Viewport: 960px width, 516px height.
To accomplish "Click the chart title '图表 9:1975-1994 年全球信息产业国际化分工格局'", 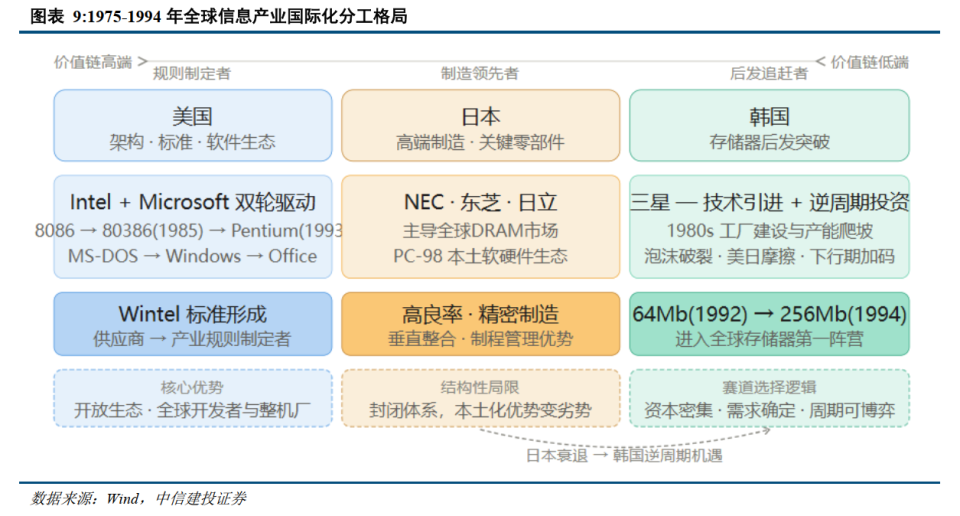I will point(219,16).
